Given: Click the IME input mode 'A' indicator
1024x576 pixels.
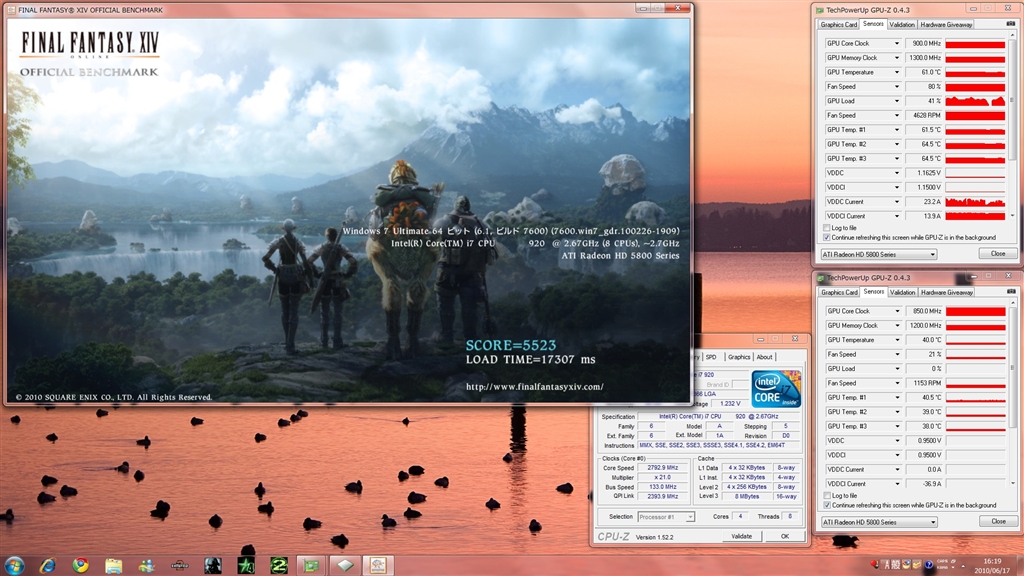Looking at the screenshot, I should tap(887, 564).
